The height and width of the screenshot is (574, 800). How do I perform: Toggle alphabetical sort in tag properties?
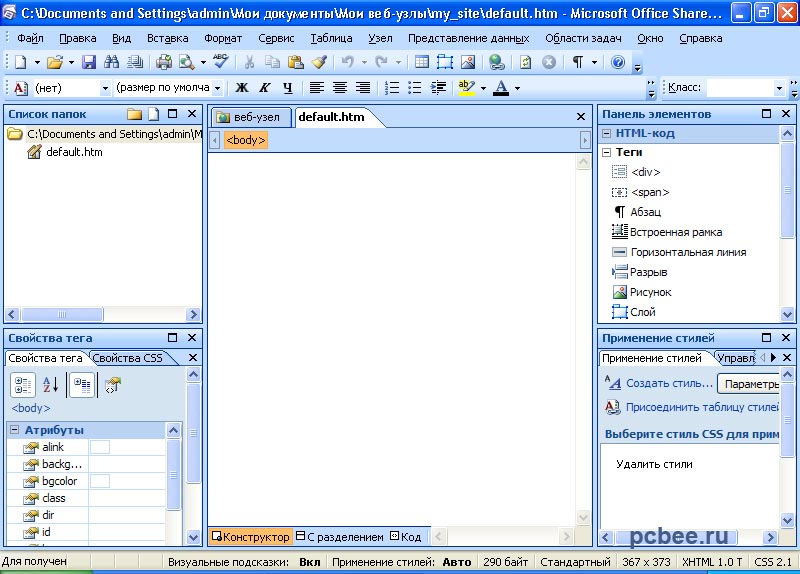[x=51, y=385]
